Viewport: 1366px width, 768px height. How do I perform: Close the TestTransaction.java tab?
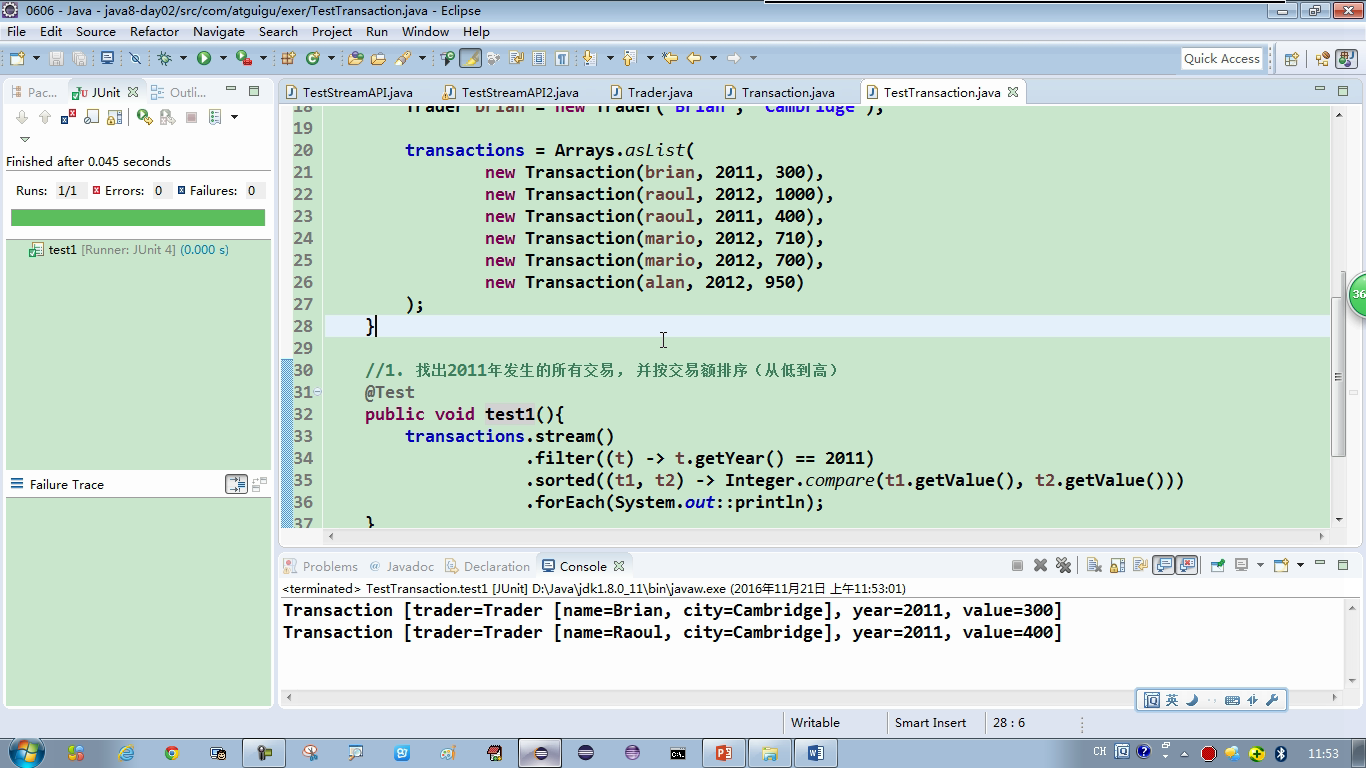[1012, 92]
